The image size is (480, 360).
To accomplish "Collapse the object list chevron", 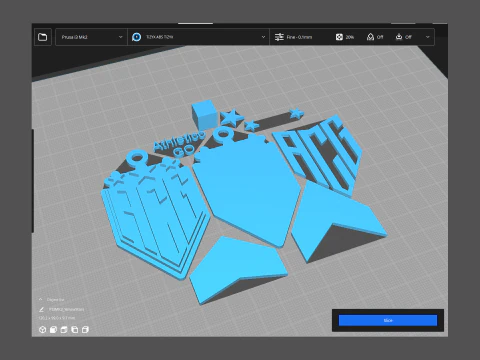I will pyautogui.click(x=41, y=300).
